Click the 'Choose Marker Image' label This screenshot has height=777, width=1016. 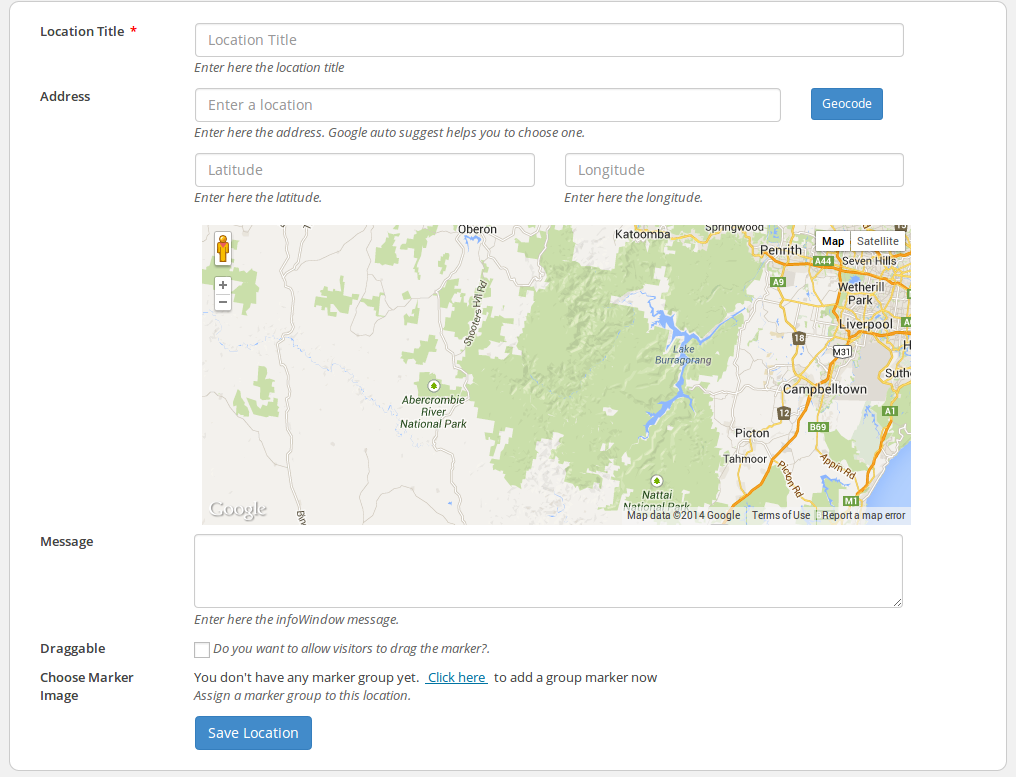(87, 686)
